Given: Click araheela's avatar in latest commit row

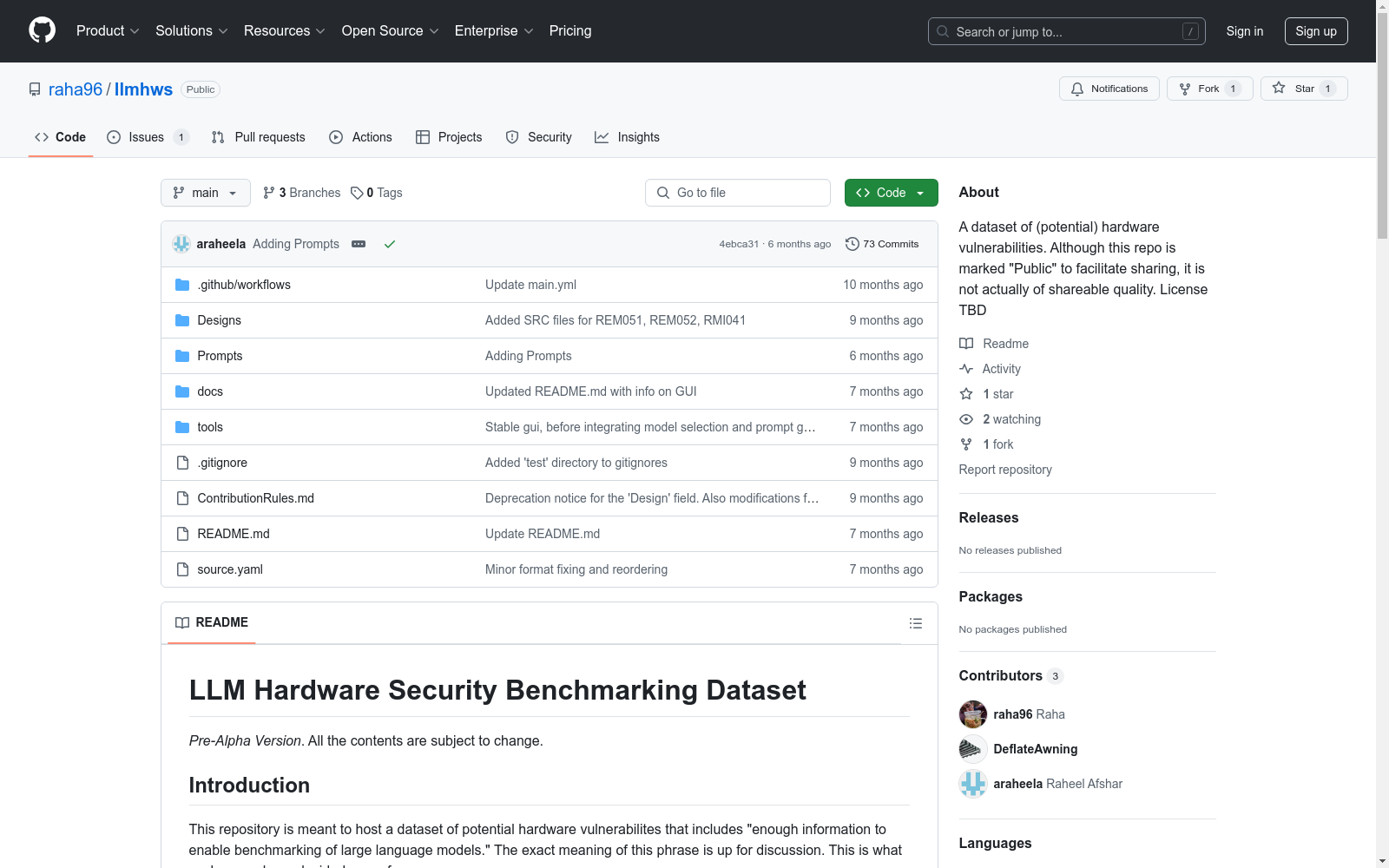Looking at the screenshot, I should pos(181,244).
